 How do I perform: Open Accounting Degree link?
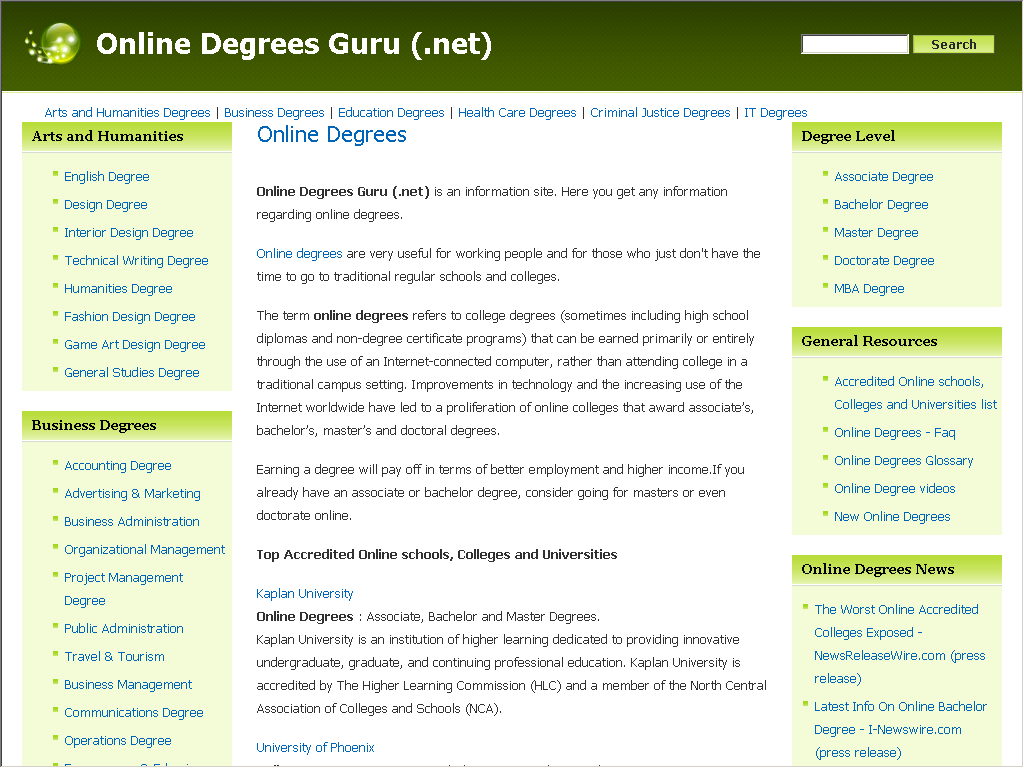tap(118, 466)
